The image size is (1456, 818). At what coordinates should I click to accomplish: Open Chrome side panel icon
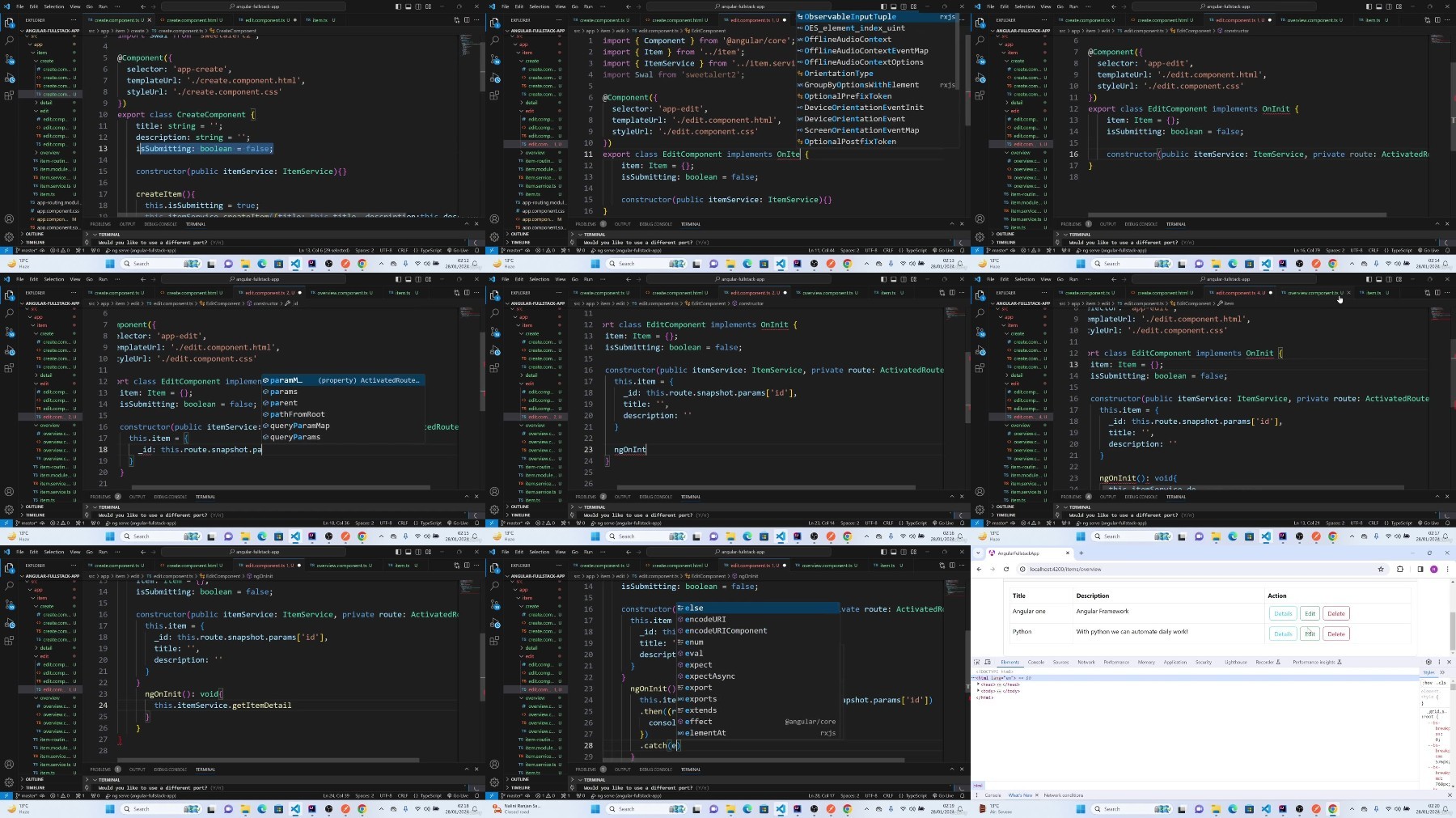1420,569
